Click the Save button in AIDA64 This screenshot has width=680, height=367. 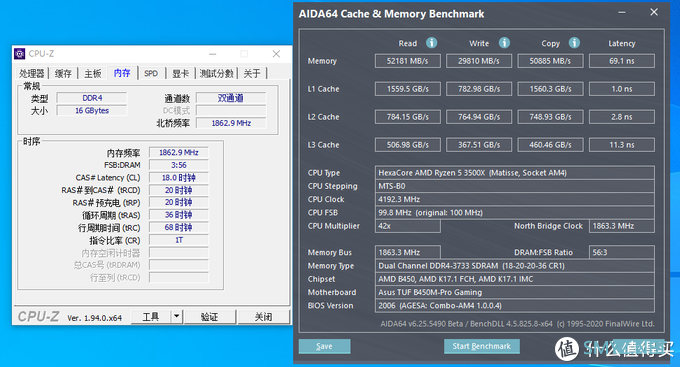[324, 346]
